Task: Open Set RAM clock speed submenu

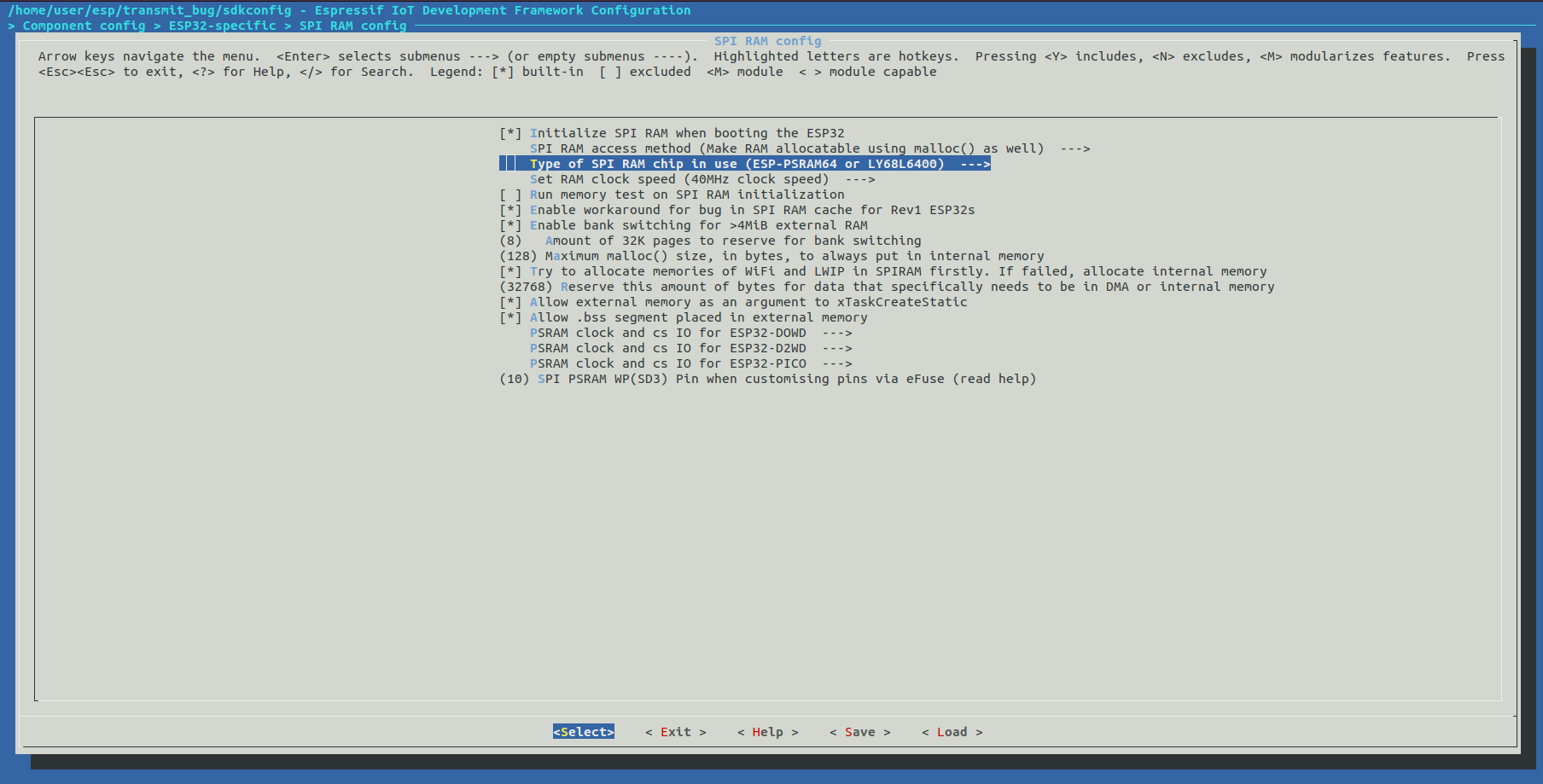Action: (x=702, y=179)
